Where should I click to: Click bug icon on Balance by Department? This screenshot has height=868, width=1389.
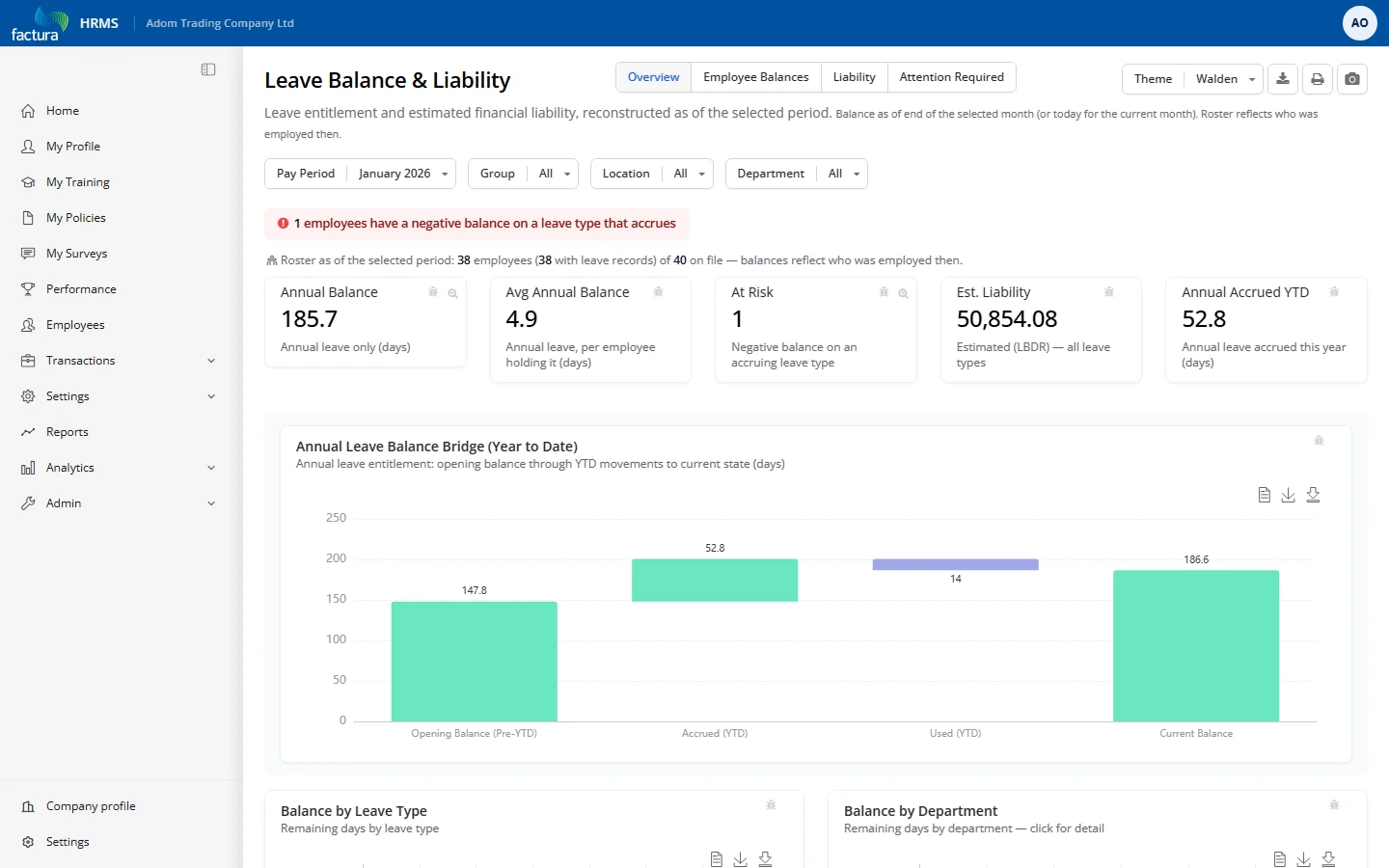point(1334,805)
